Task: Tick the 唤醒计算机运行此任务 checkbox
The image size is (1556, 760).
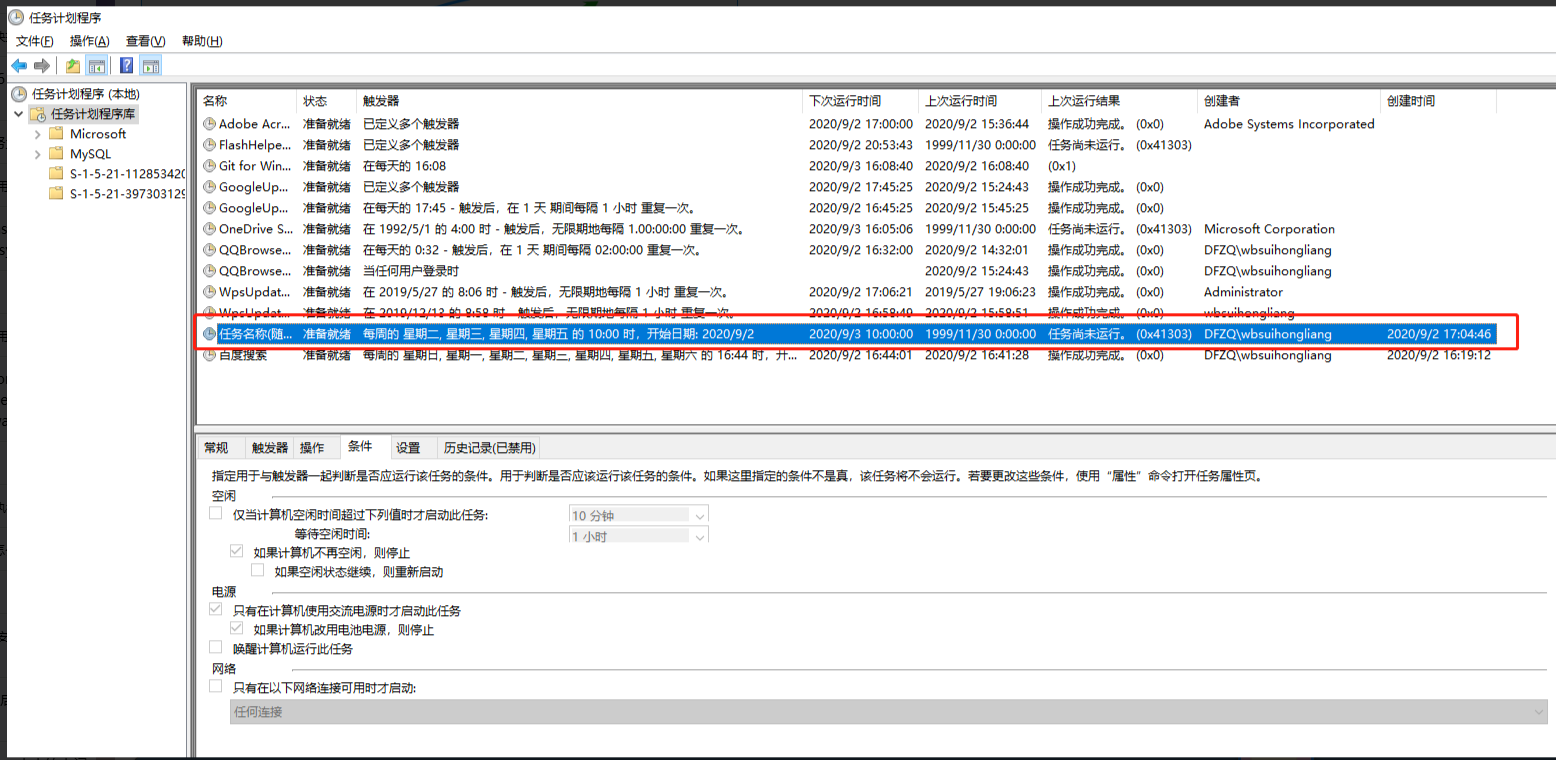Action: 216,648
